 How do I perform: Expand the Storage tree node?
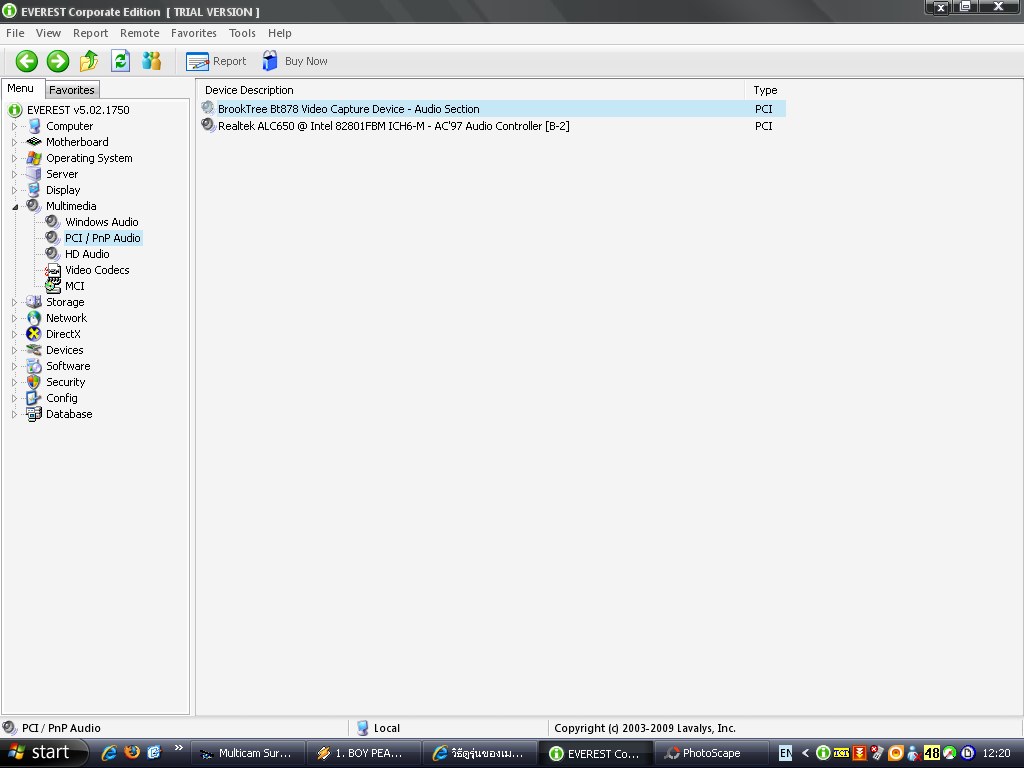pyautogui.click(x=14, y=302)
